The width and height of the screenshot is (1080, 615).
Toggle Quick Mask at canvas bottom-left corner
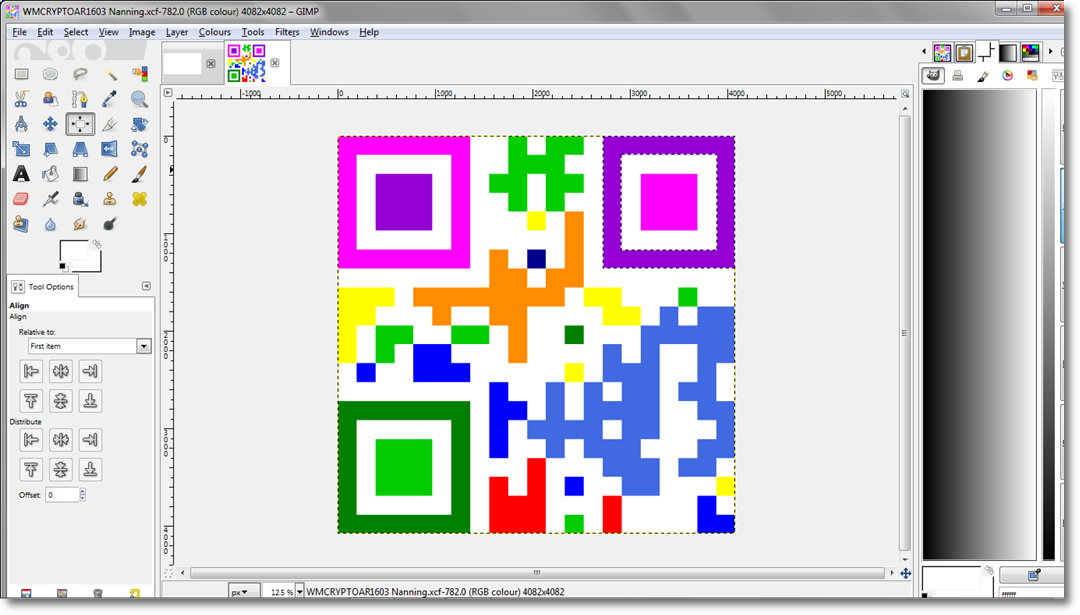pos(169,573)
